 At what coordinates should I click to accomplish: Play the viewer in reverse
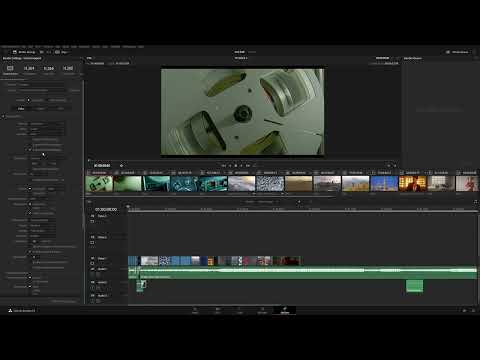point(230,166)
